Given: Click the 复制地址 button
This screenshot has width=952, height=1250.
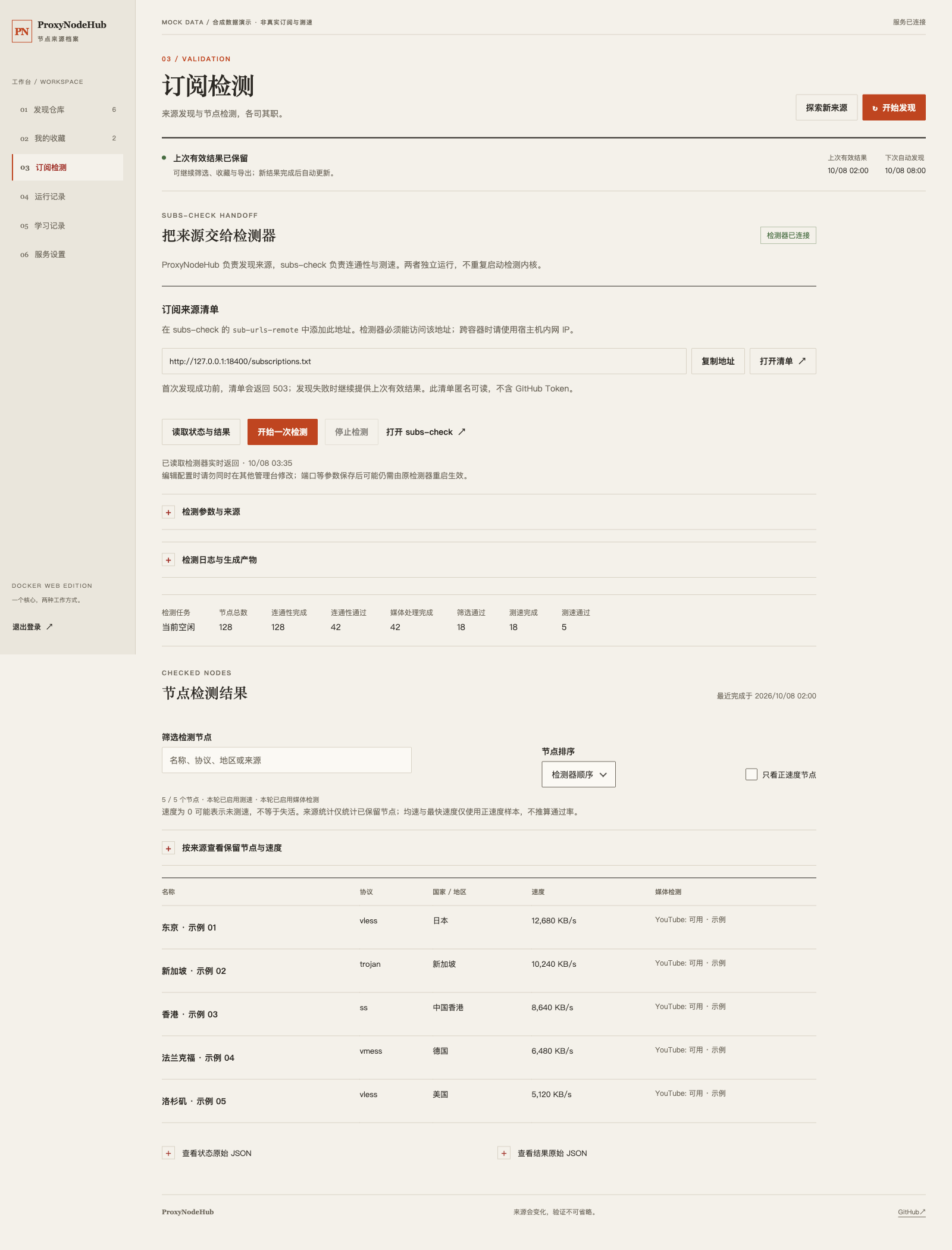Looking at the screenshot, I should click(x=718, y=361).
